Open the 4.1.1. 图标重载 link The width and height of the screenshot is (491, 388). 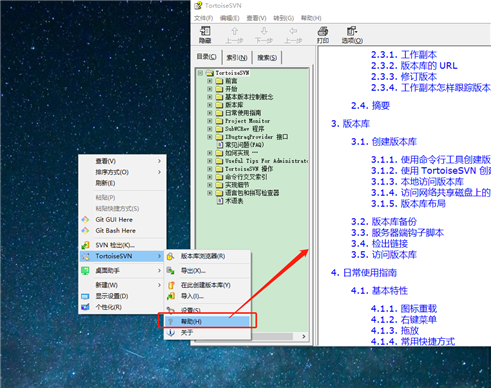(x=404, y=309)
